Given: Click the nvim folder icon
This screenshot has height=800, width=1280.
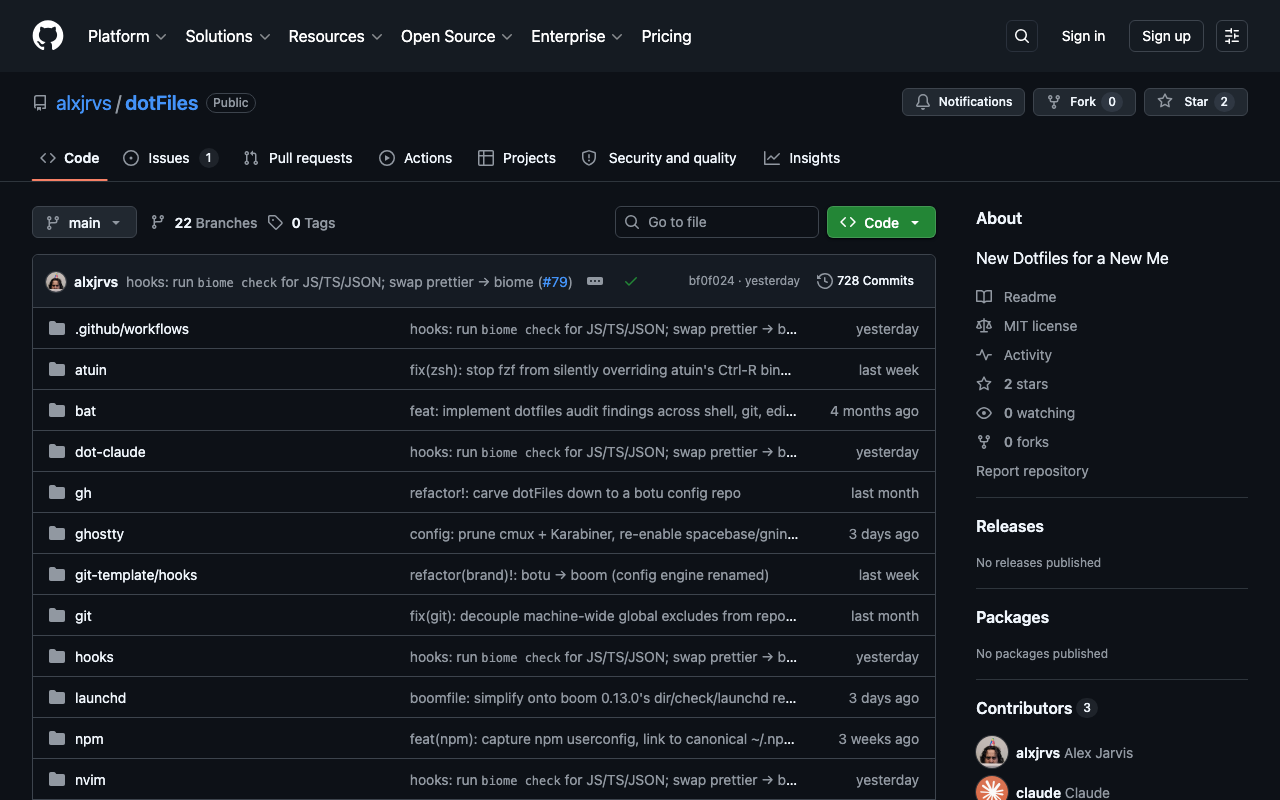Looking at the screenshot, I should point(57,779).
